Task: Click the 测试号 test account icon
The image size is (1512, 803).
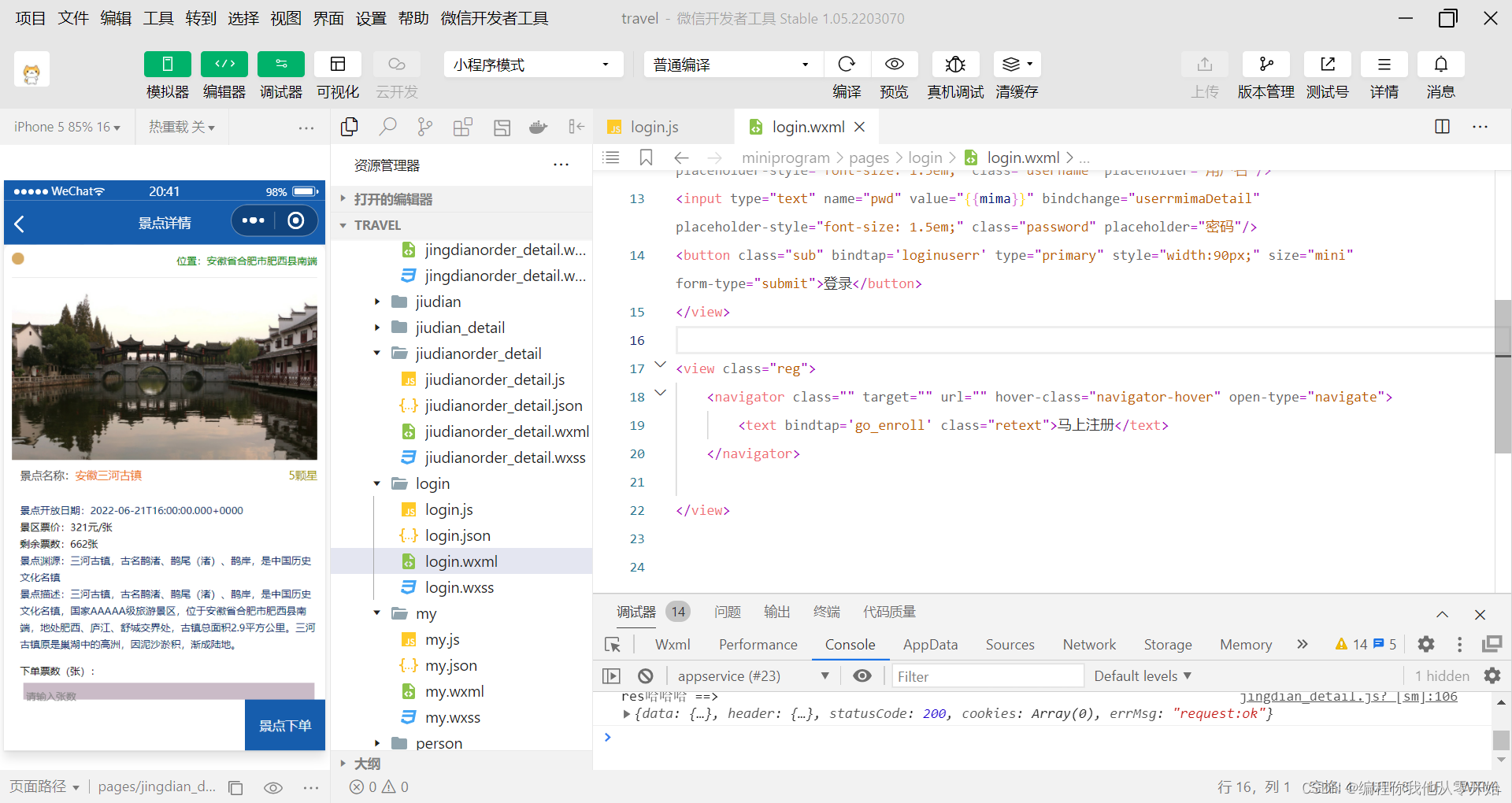Action: pos(1328,64)
